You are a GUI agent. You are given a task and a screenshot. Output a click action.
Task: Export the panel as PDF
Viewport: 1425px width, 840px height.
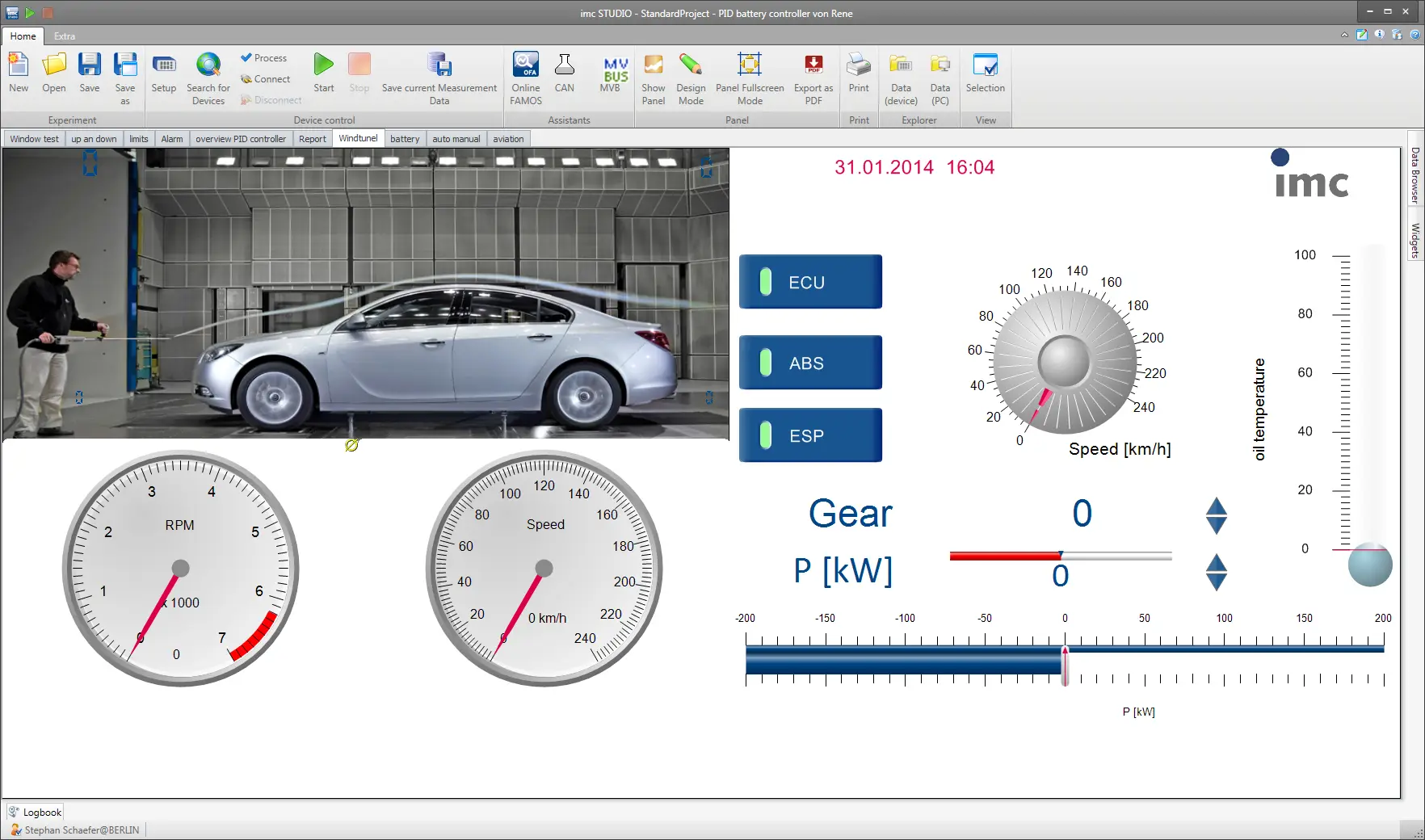(813, 78)
